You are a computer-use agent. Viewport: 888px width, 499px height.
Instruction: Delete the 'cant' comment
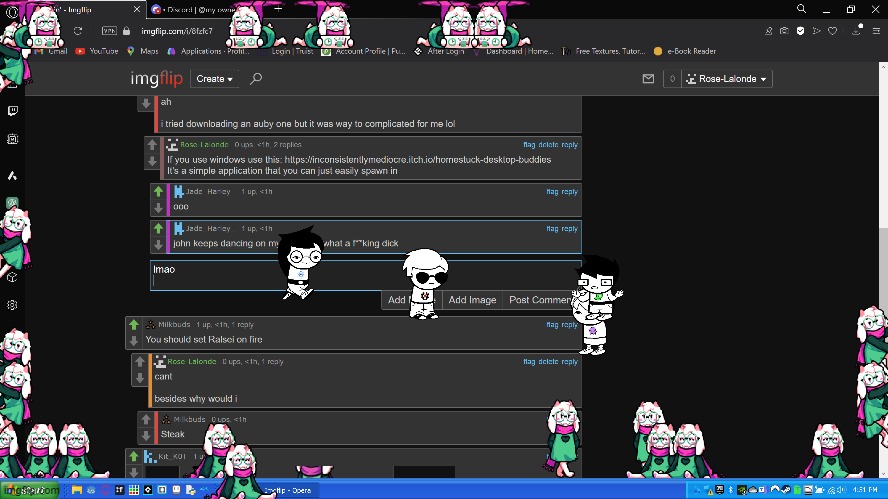[548, 361]
